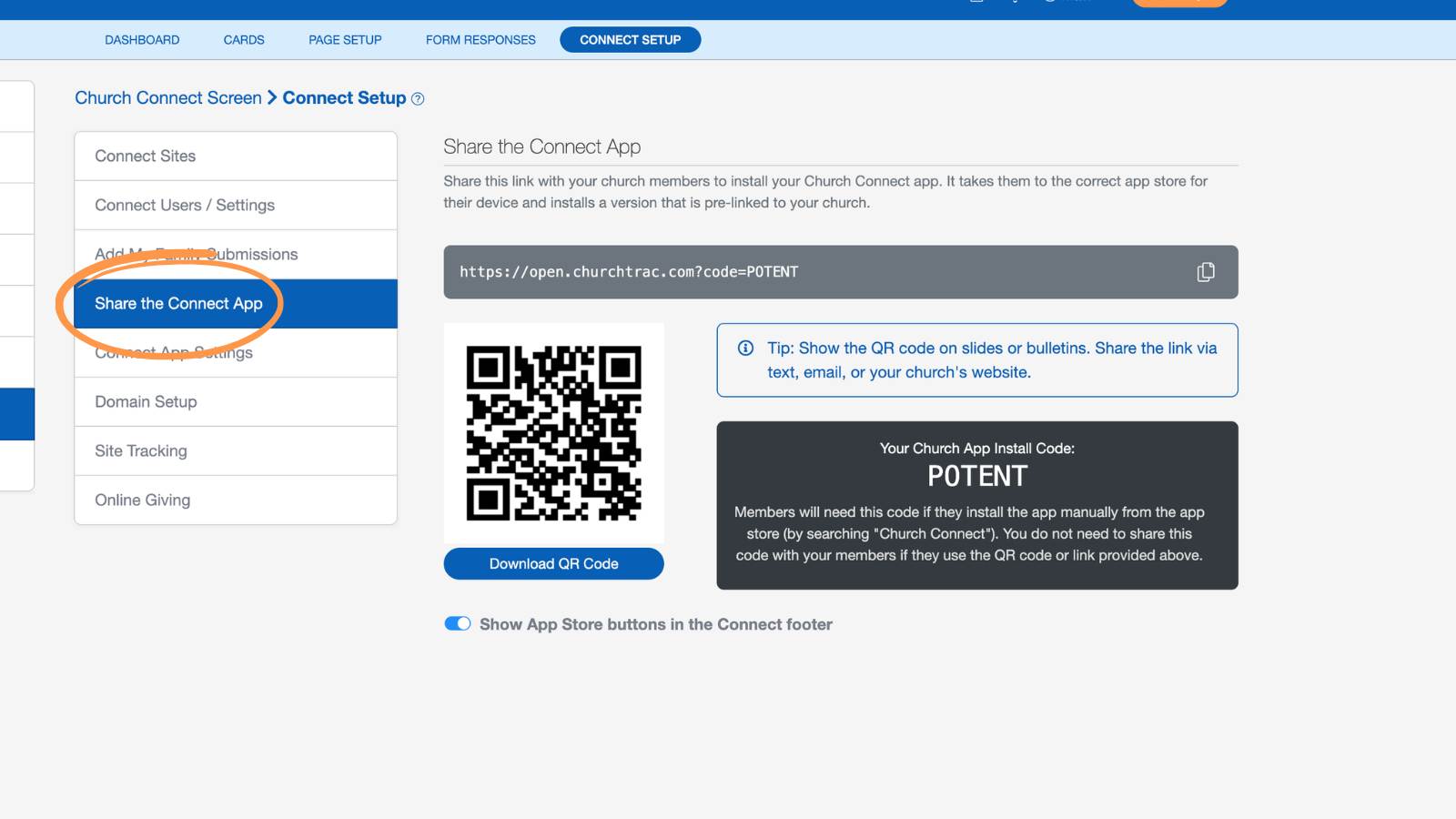1456x819 pixels.
Task: Open Form Responses tab
Action: coord(480,40)
